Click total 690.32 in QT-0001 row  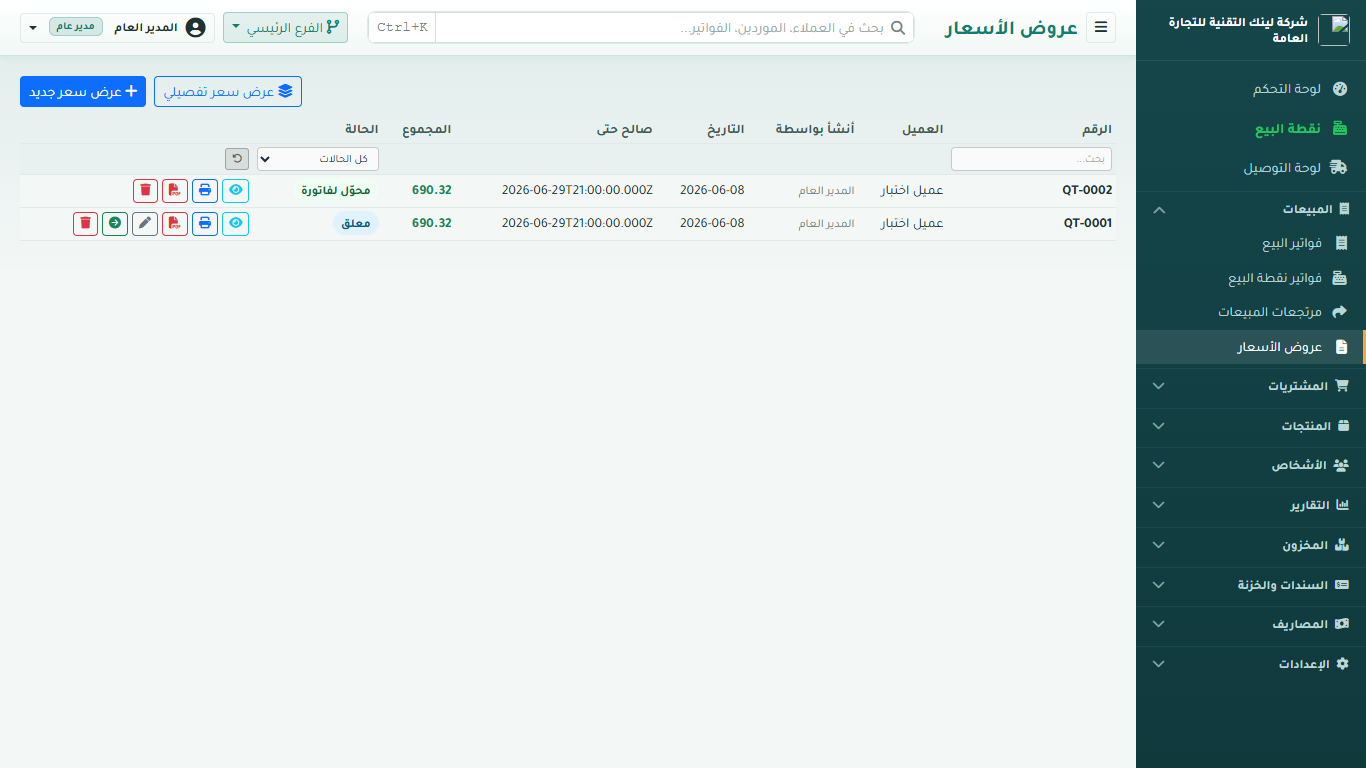(432, 223)
